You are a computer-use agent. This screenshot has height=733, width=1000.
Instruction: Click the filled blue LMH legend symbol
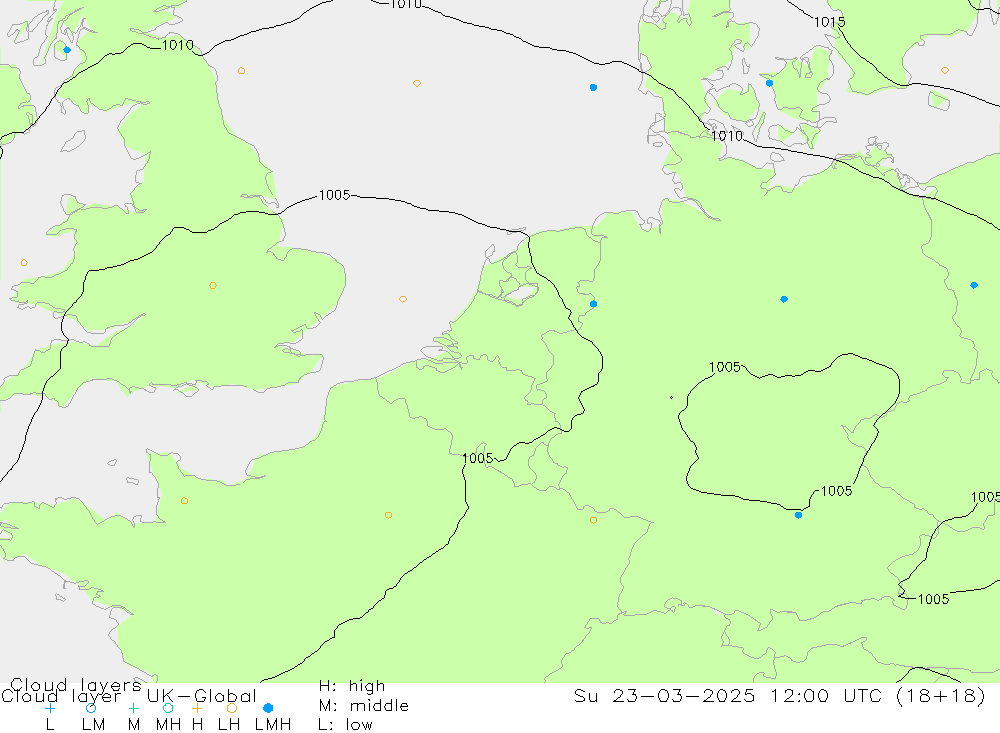(268, 708)
